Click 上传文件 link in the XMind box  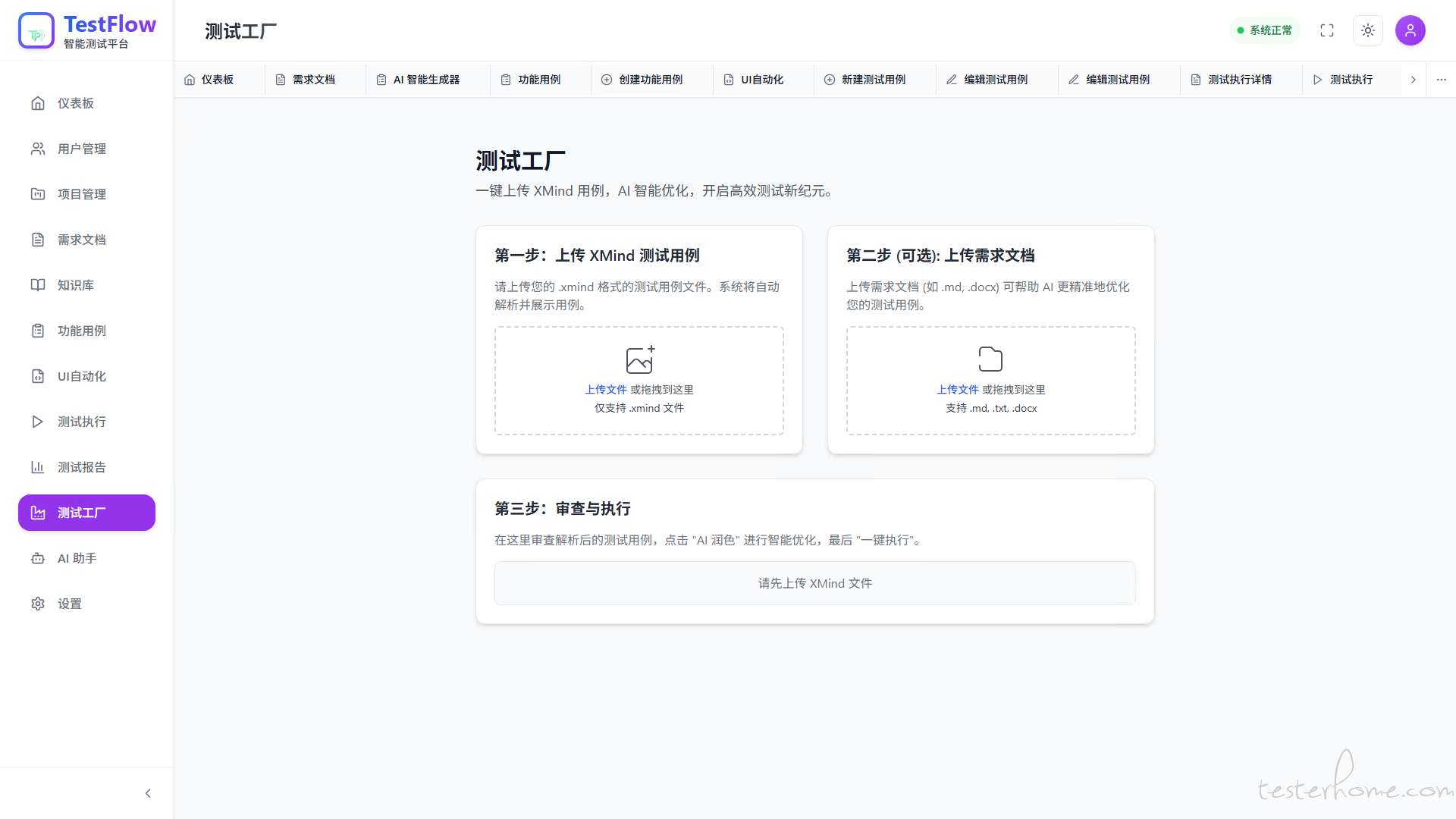[605, 390]
